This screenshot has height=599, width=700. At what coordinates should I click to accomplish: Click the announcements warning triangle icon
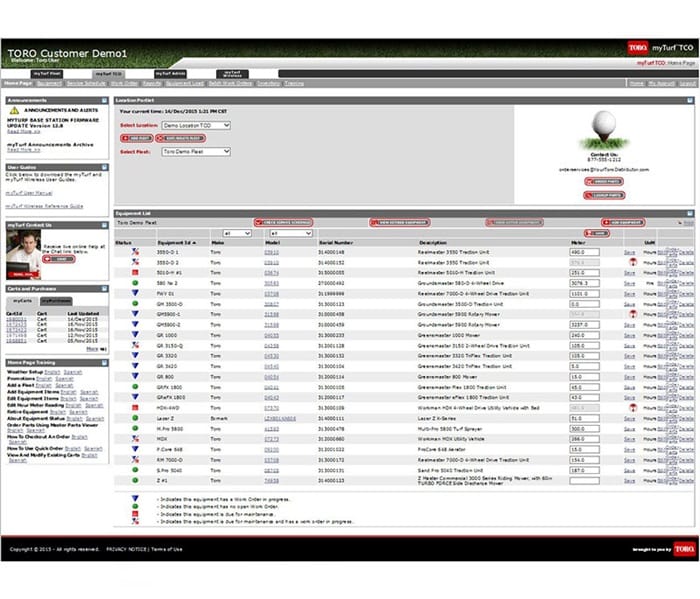click(14, 110)
